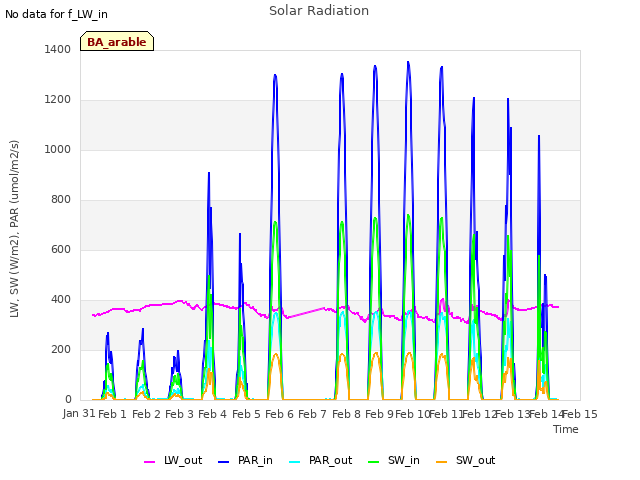Click the 1400 y-axis tick label
This screenshot has height=480, width=640.
[58, 49]
